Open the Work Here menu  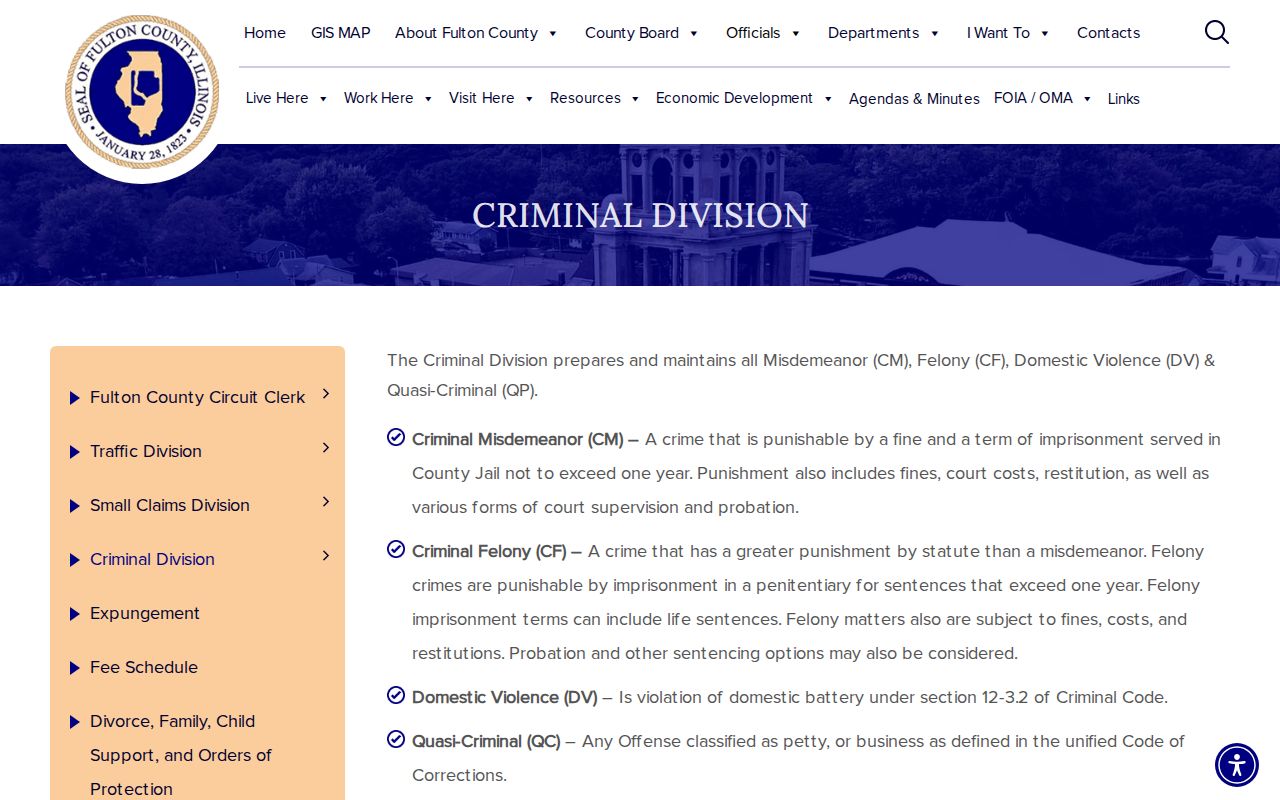[388, 98]
